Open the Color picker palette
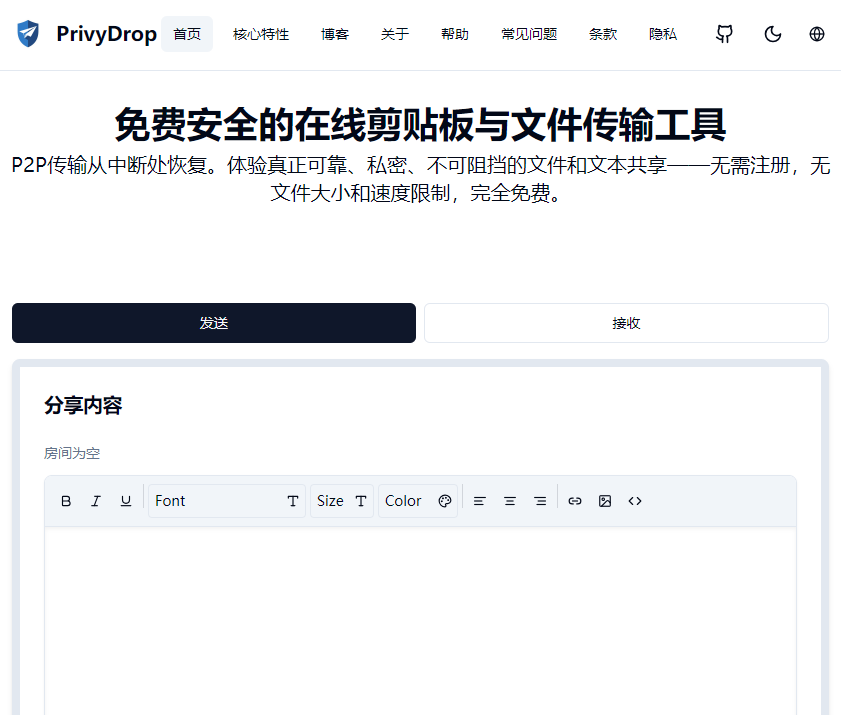Image resolution: width=841 pixels, height=715 pixels. coord(418,501)
